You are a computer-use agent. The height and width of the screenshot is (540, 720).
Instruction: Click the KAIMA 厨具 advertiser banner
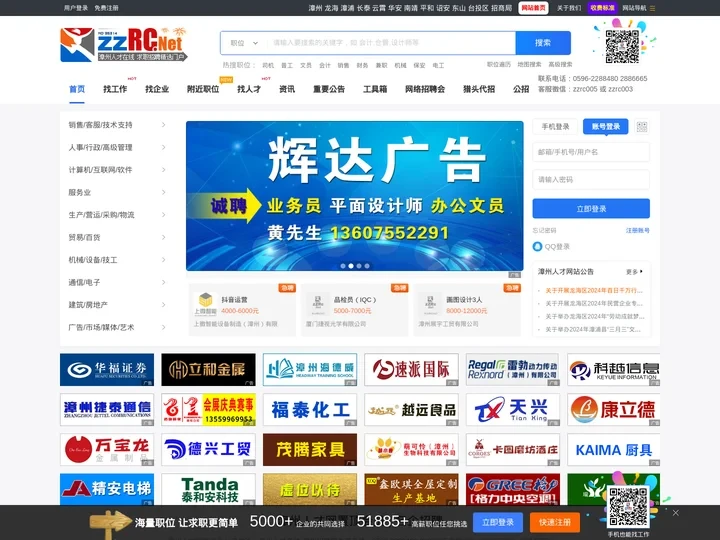pyautogui.click(x=614, y=450)
